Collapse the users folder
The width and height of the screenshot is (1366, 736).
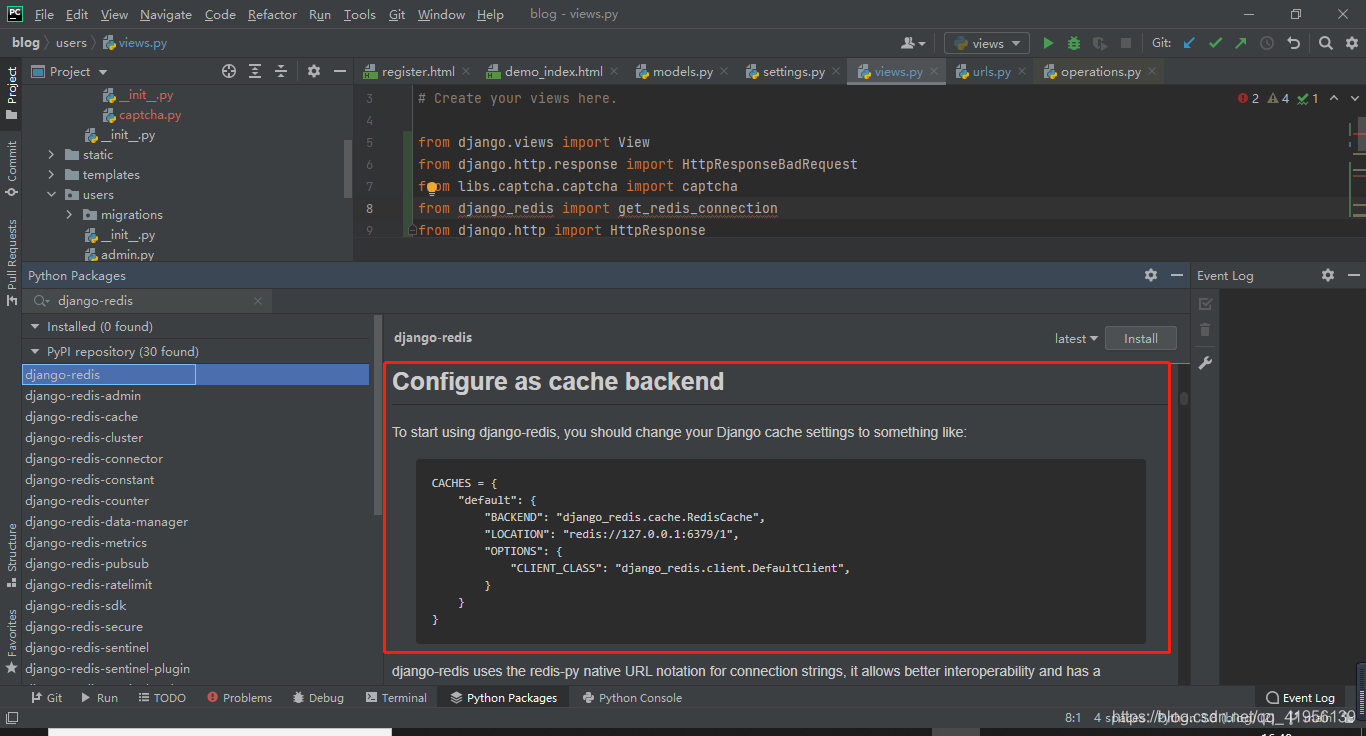coord(51,195)
